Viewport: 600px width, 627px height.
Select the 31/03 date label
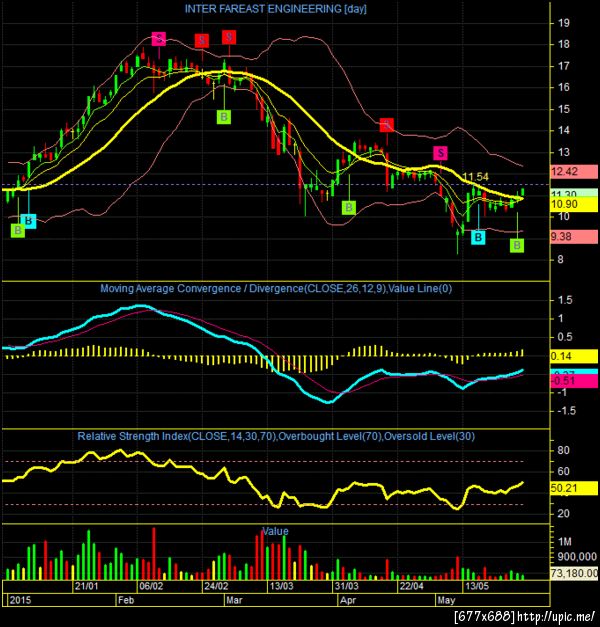tap(346, 586)
